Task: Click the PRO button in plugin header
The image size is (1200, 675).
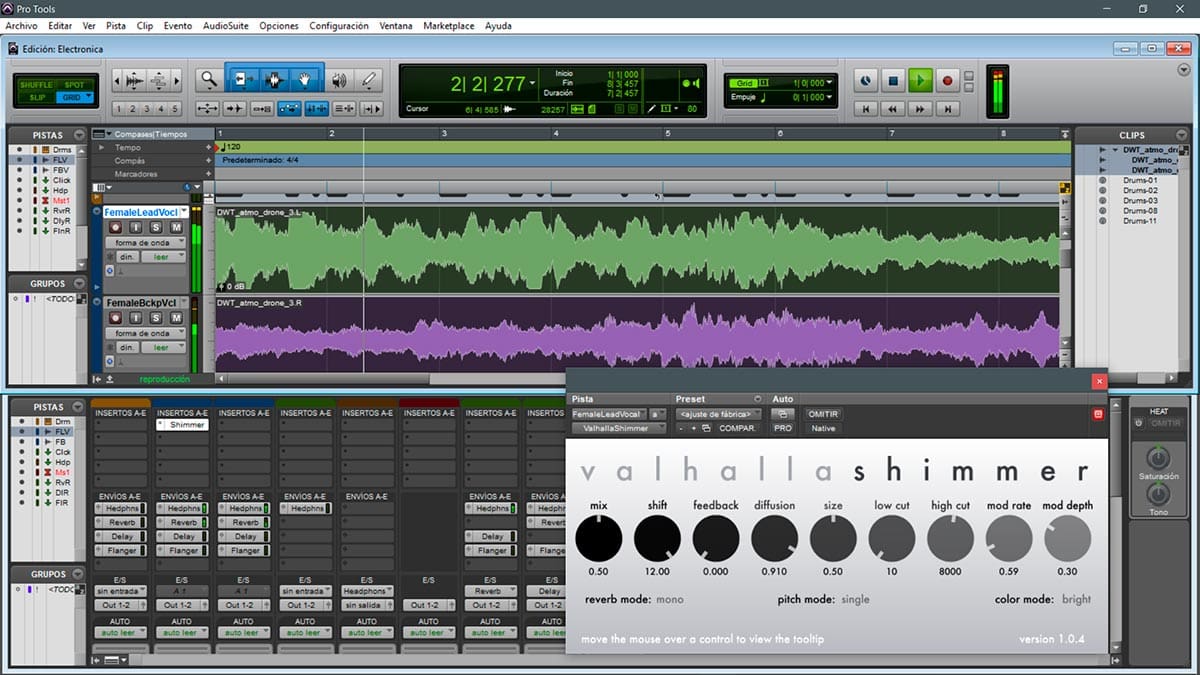Action: pos(783,428)
